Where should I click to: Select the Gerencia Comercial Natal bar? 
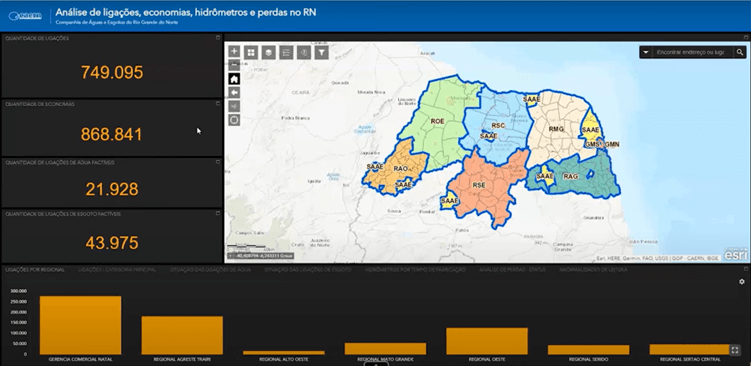(x=80, y=325)
